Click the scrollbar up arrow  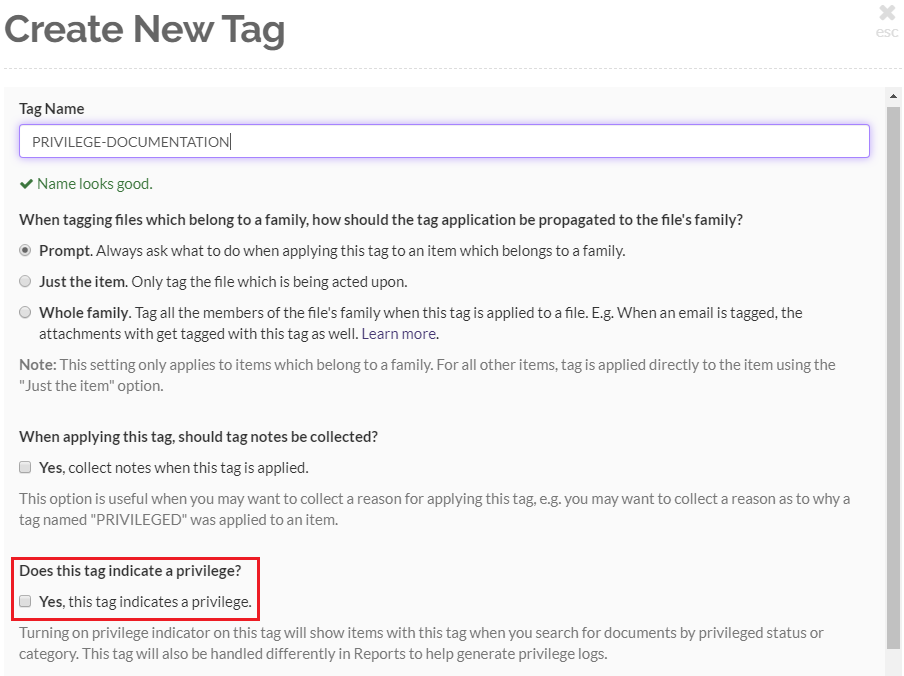(895, 95)
